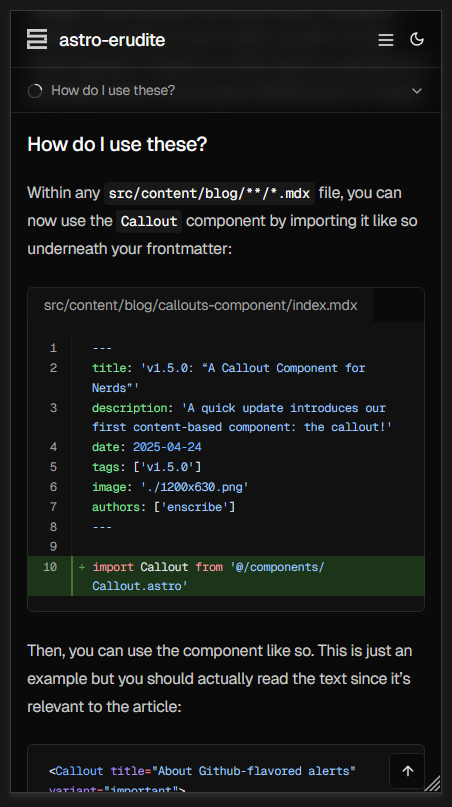Click the circular reading progress indicator
The width and height of the screenshot is (452, 807).
pyautogui.click(x=35, y=91)
